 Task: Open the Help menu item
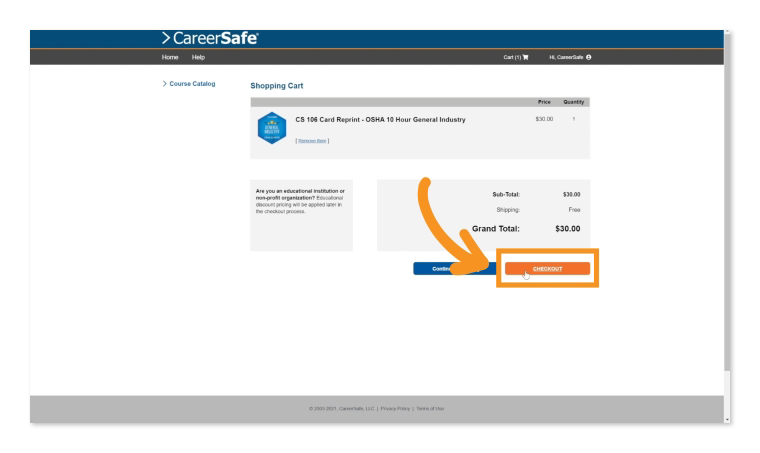click(x=198, y=57)
